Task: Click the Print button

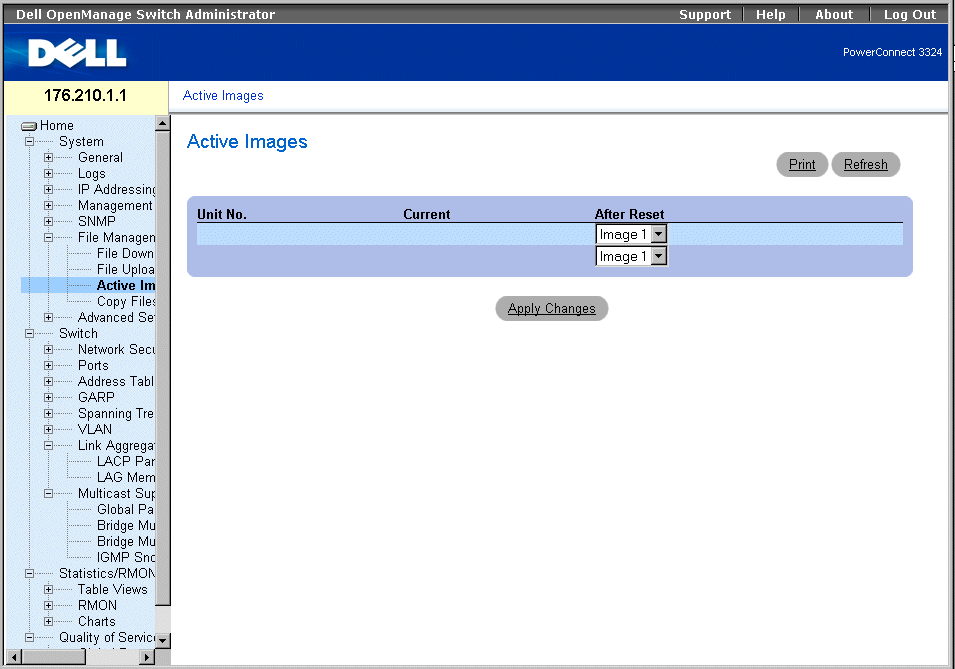Action: [x=802, y=165]
